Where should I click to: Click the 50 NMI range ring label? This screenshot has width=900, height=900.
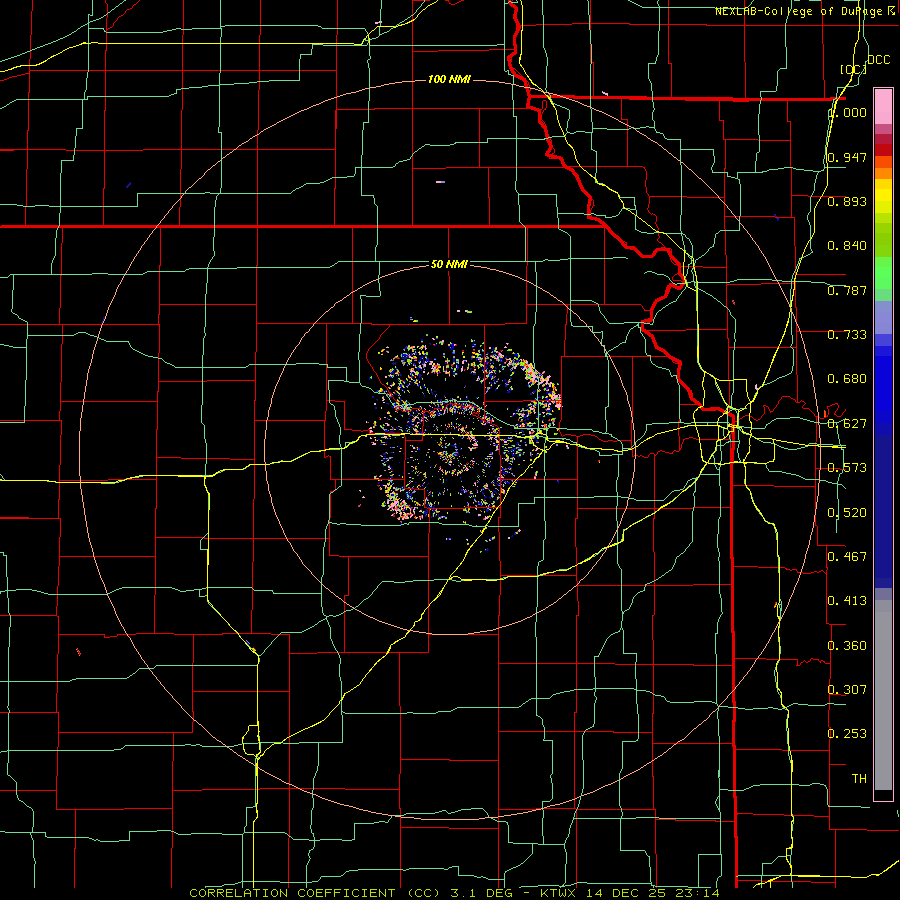pos(449,264)
